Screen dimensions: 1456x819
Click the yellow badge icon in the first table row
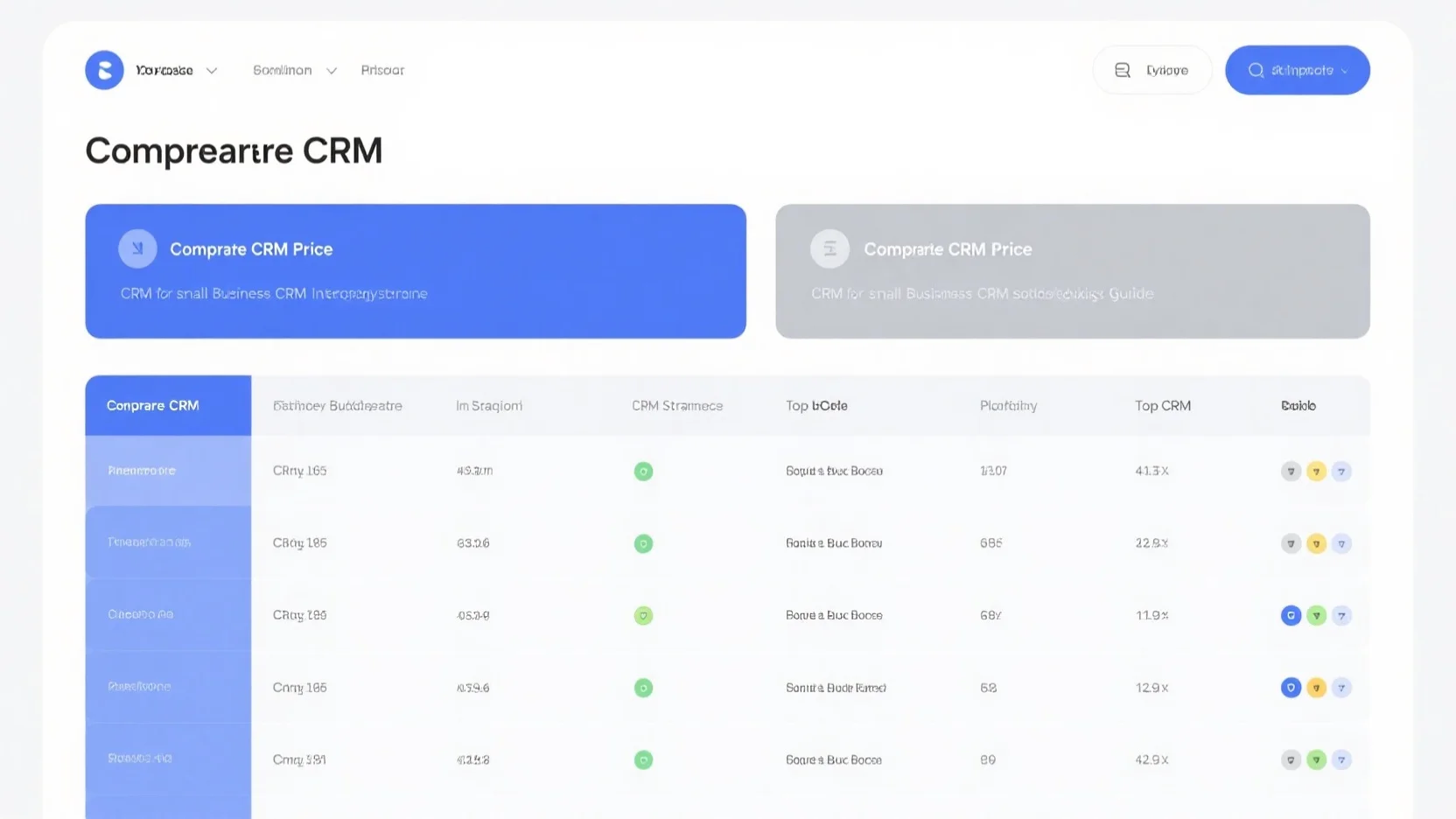coord(1316,472)
